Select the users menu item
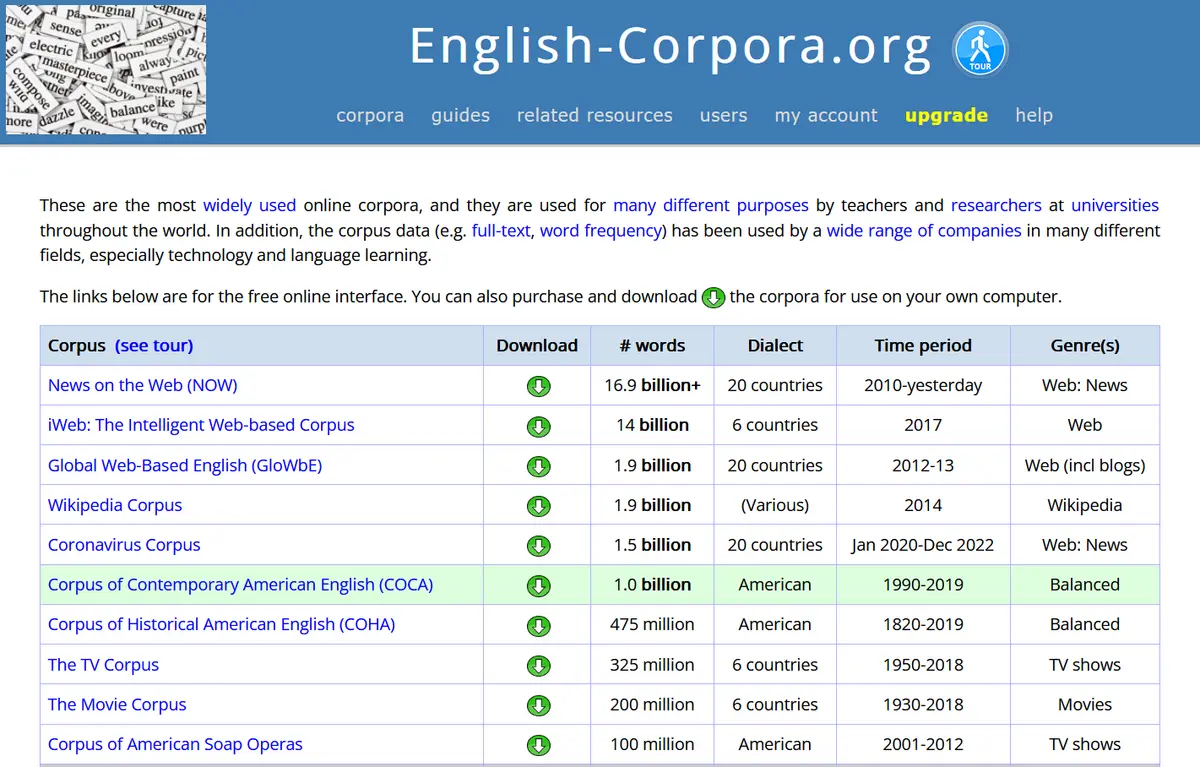The height and width of the screenshot is (767, 1200). [723, 115]
